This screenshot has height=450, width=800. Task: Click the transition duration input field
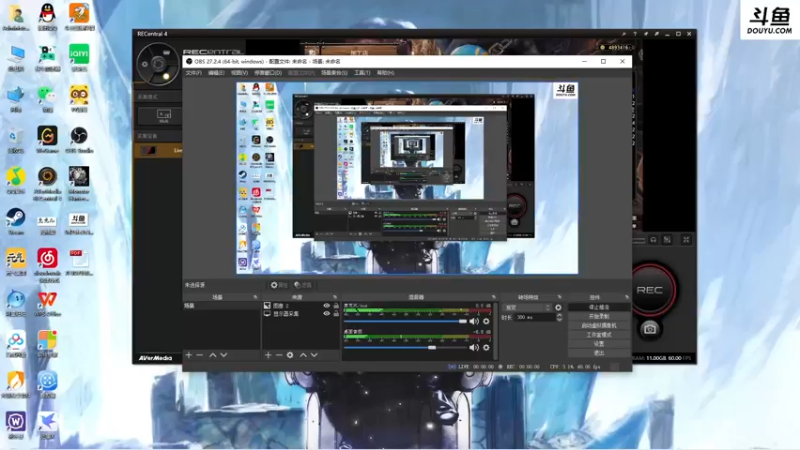(535, 317)
